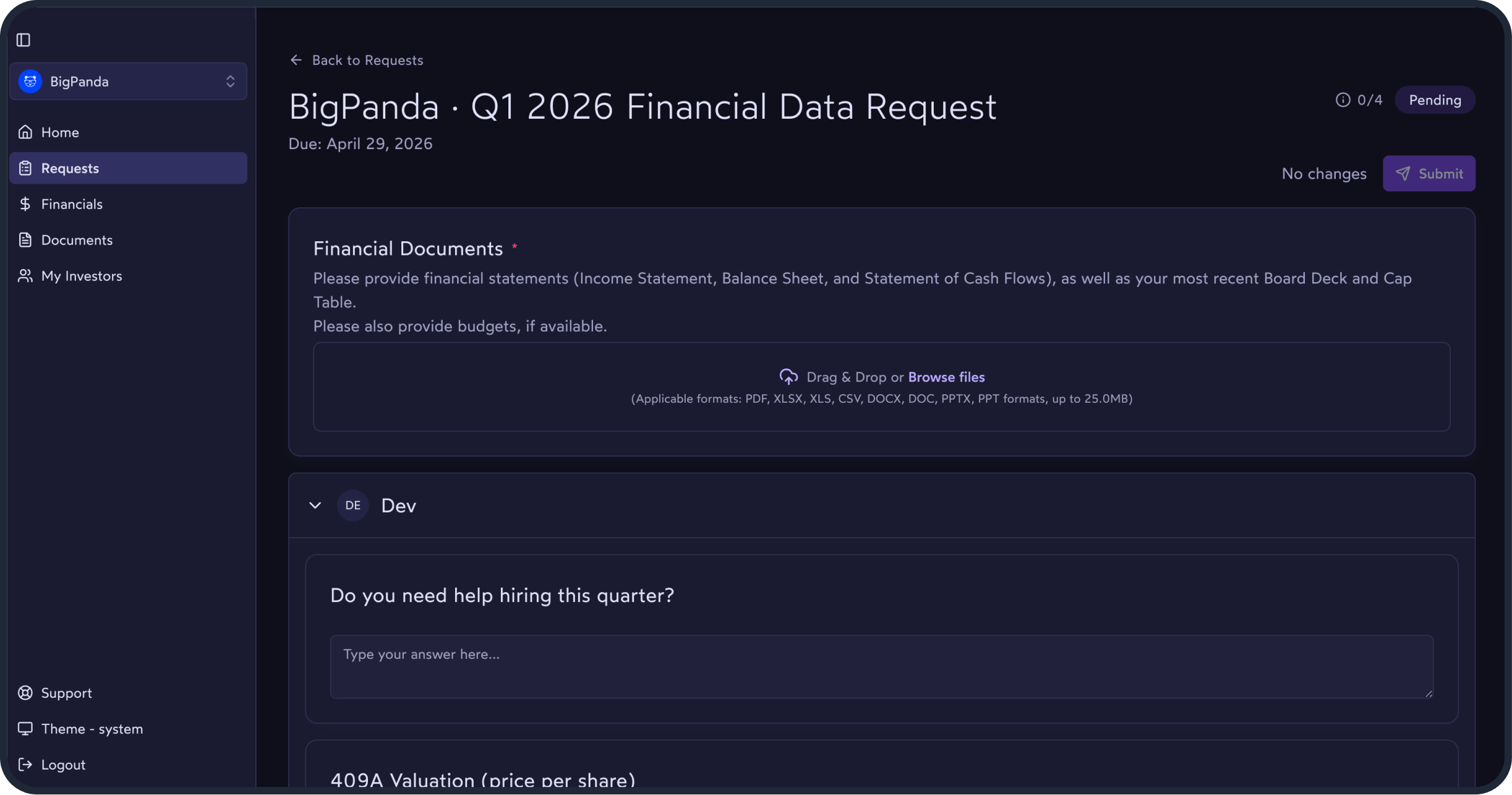
Task: Collapse the Dev section chevron
Action: pos(315,505)
